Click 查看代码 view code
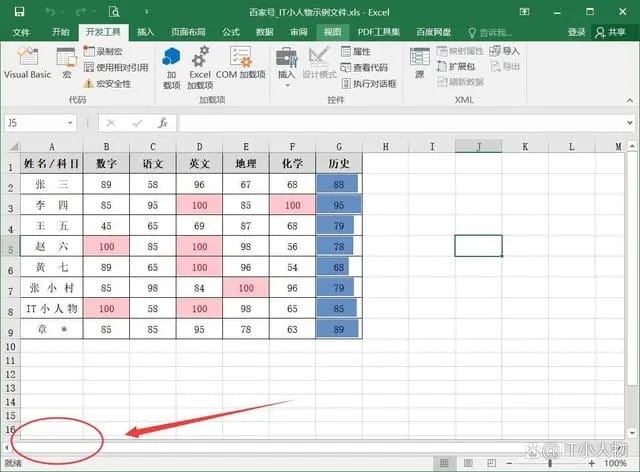Viewport: 640px width, 472px height. 364,67
